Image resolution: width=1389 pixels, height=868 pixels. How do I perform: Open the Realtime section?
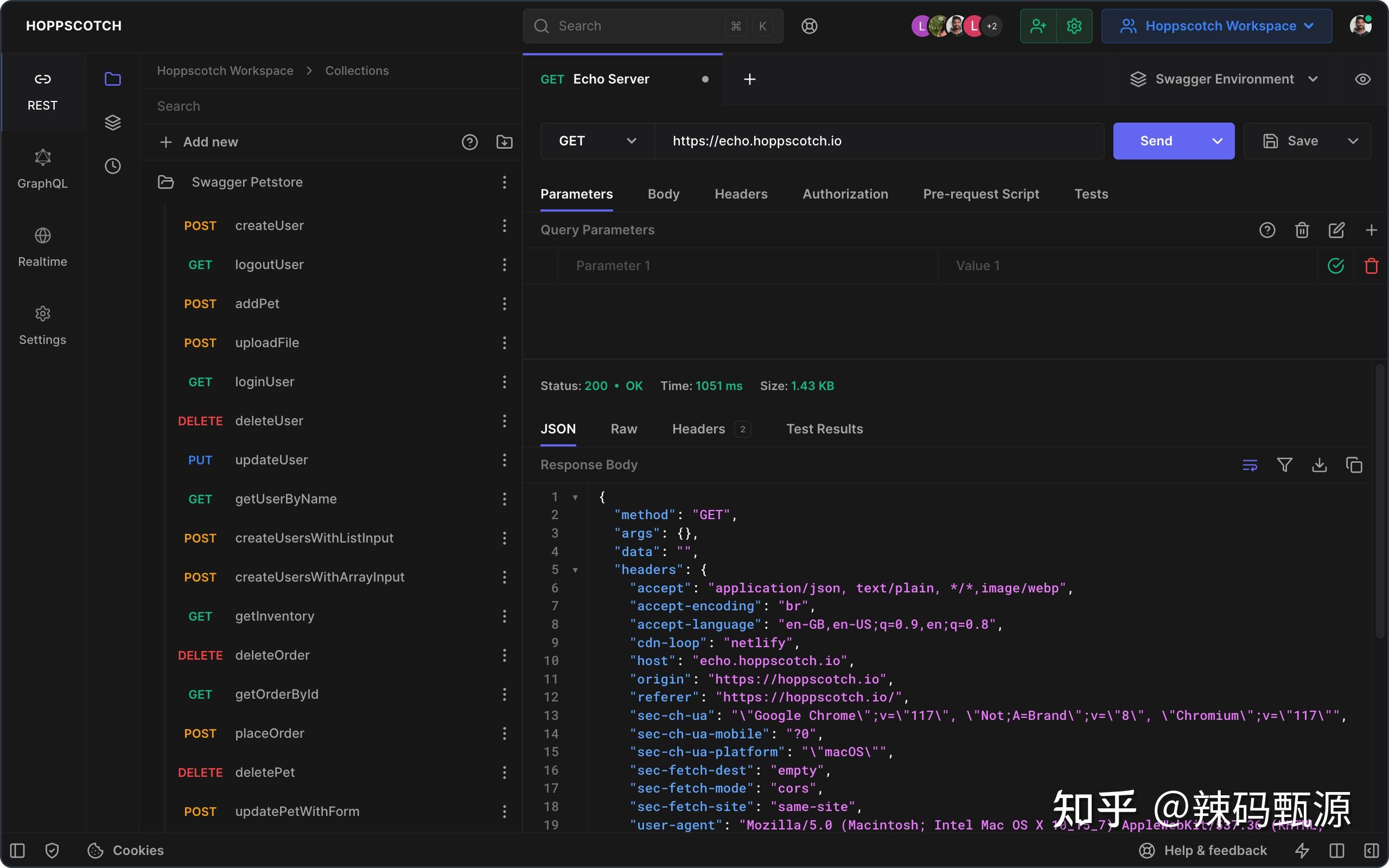point(42,246)
